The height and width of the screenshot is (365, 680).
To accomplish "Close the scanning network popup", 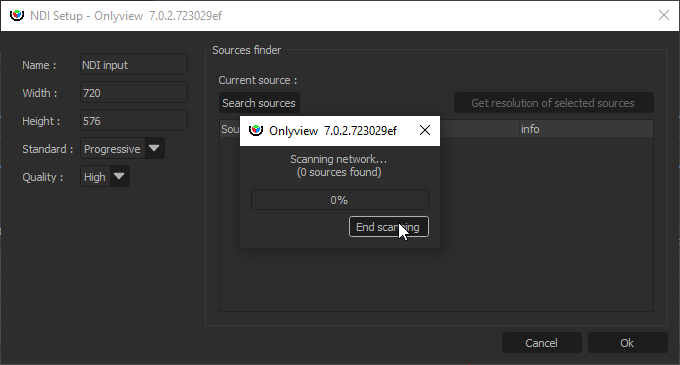I will 425,130.
